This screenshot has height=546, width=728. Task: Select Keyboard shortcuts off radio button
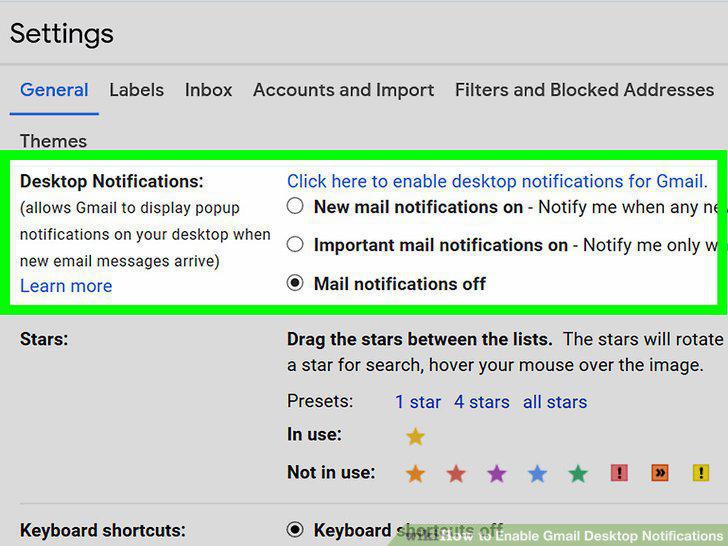pos(295,529)
